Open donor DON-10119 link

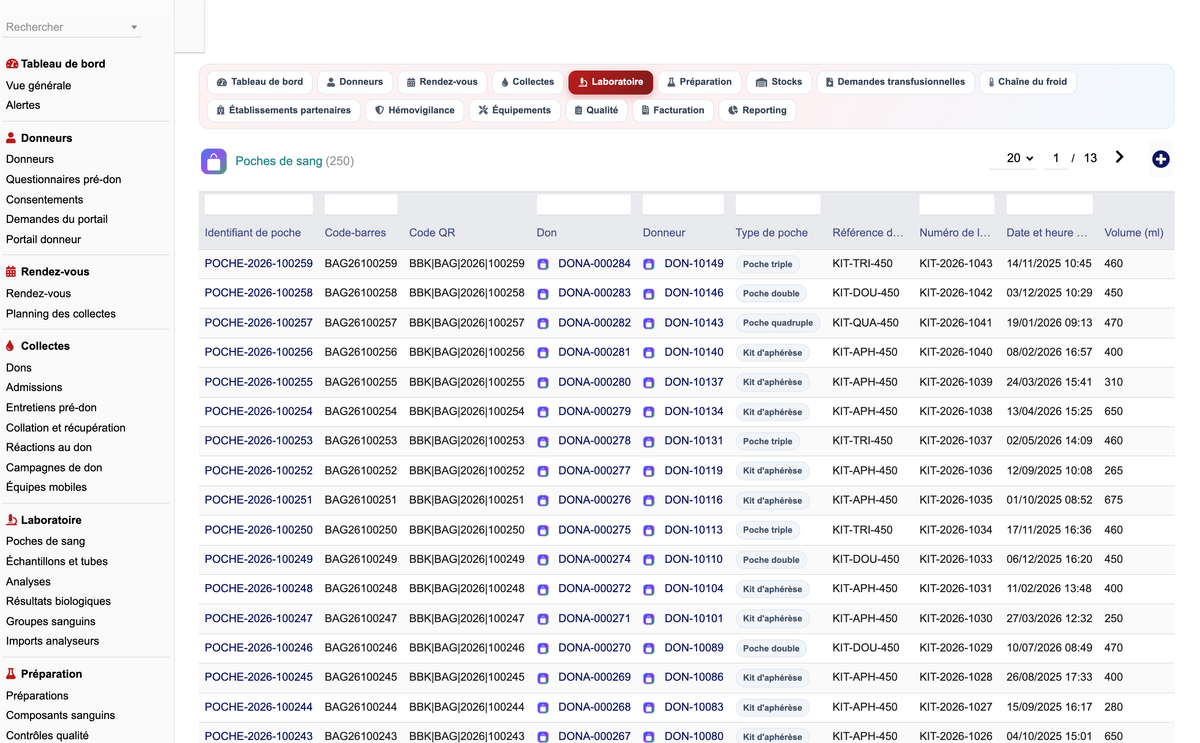(694, 470)
